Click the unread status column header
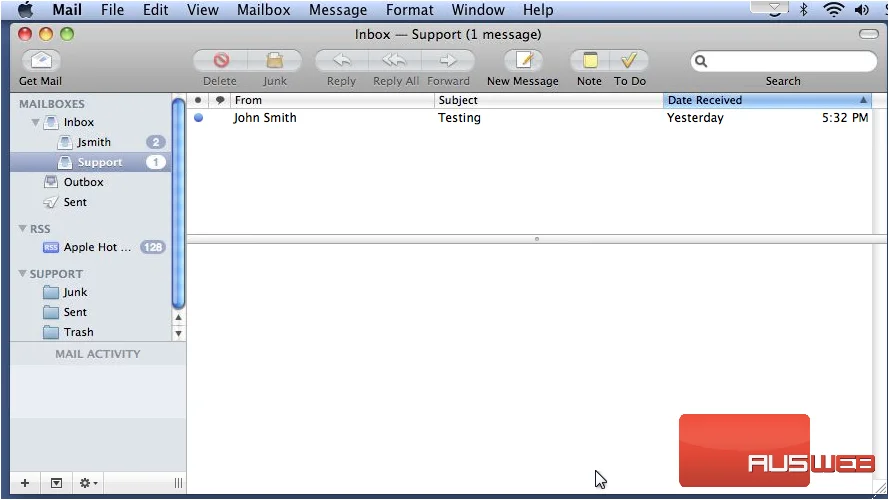 point(197,100)
